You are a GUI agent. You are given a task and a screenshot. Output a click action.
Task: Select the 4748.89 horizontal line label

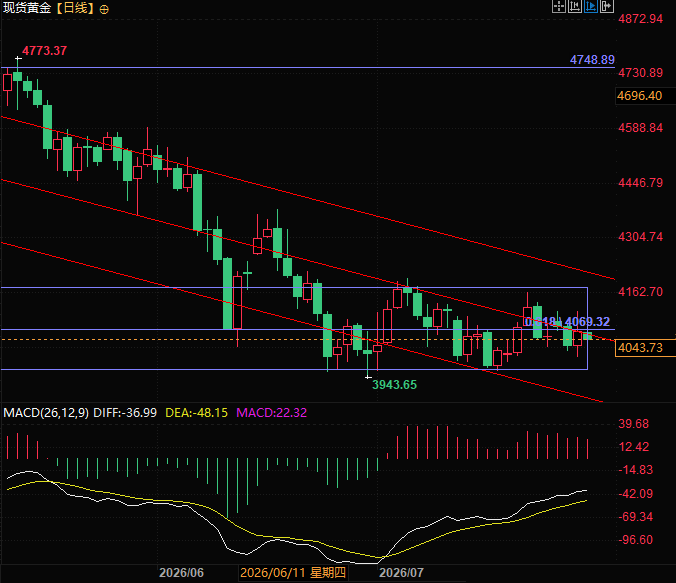tap(592, 60)
